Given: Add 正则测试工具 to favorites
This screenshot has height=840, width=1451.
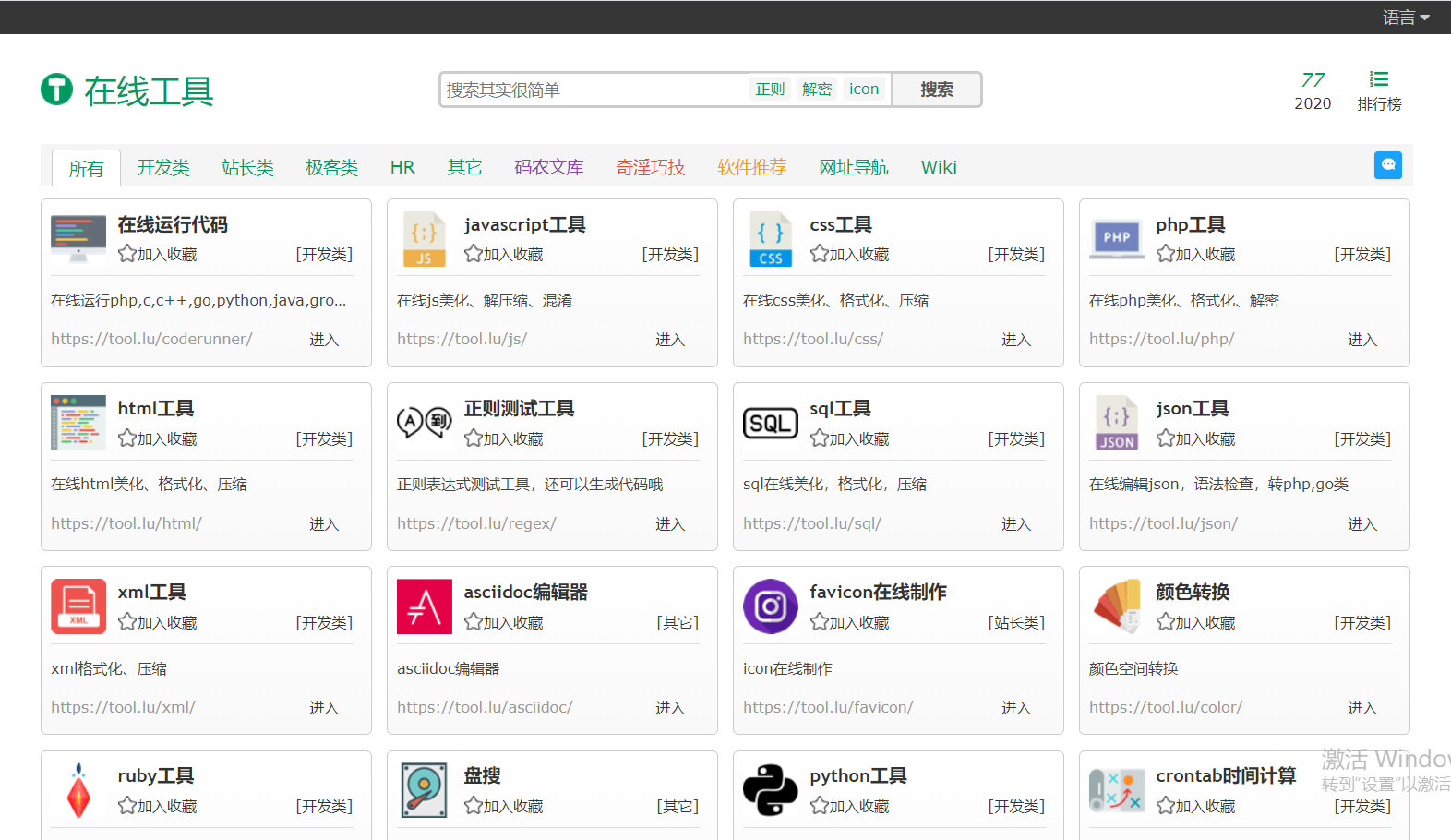Looking at the screenshot, I should (504, 438).
